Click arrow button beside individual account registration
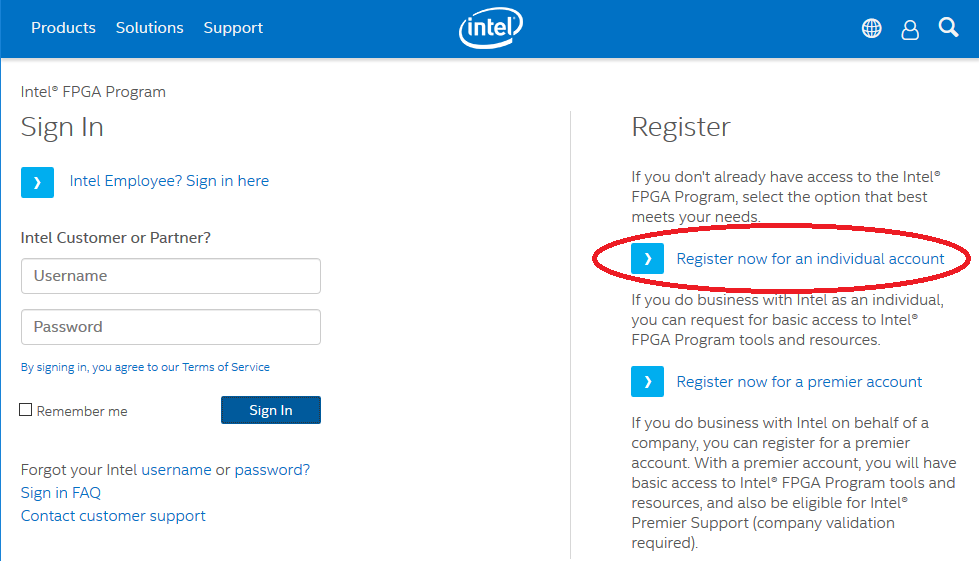 click(x=647, y=259)
